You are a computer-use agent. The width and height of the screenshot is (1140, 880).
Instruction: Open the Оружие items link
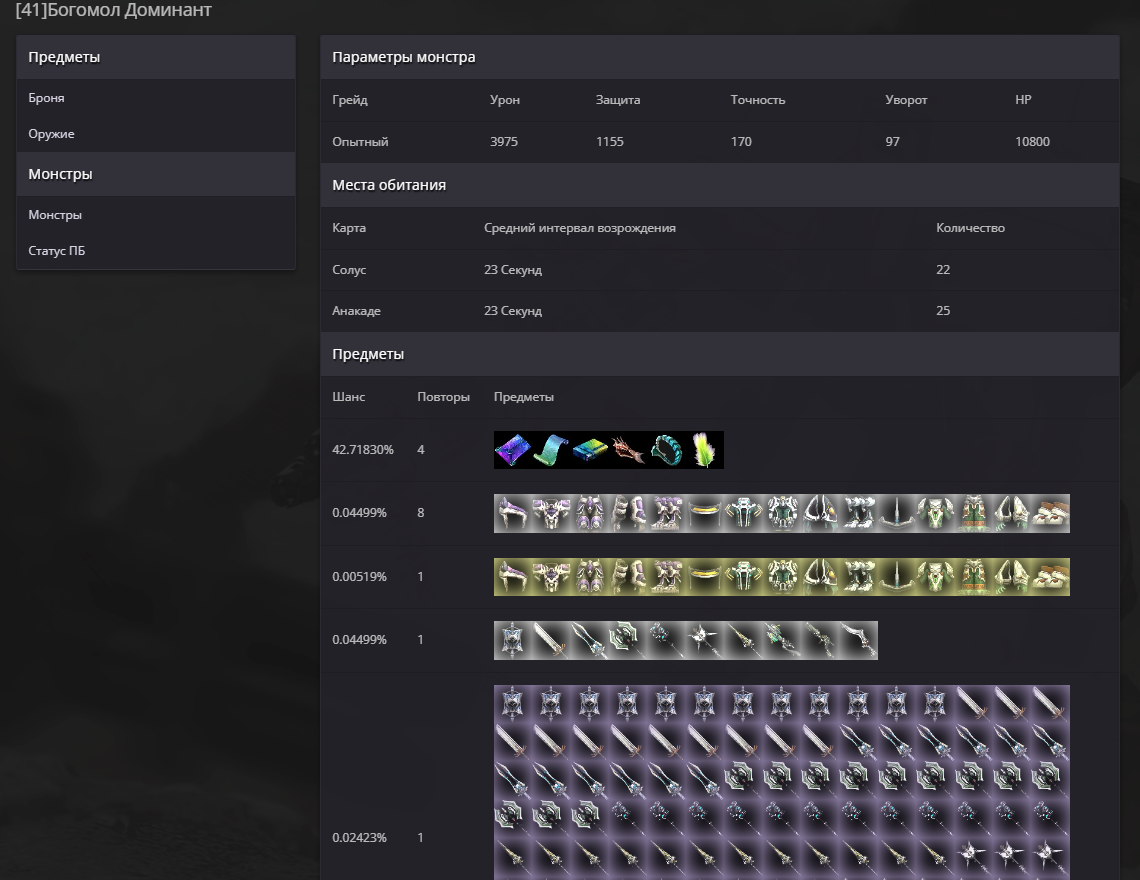click(x=51, y=134)
